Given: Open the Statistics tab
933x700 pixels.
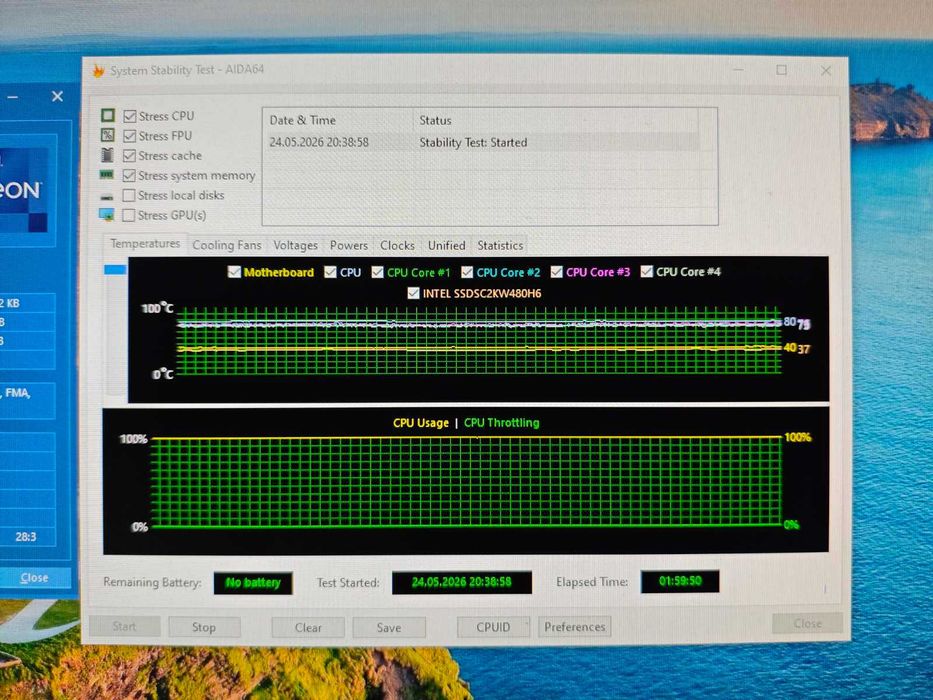Looking at the screenshot, I should coord(500,245).
